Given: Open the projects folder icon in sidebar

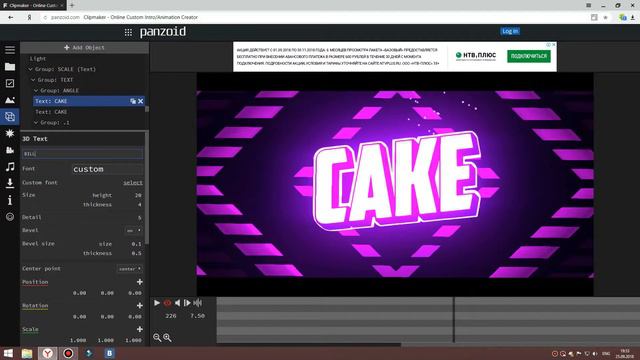Looking at the screenshot, I should point(10,67).
